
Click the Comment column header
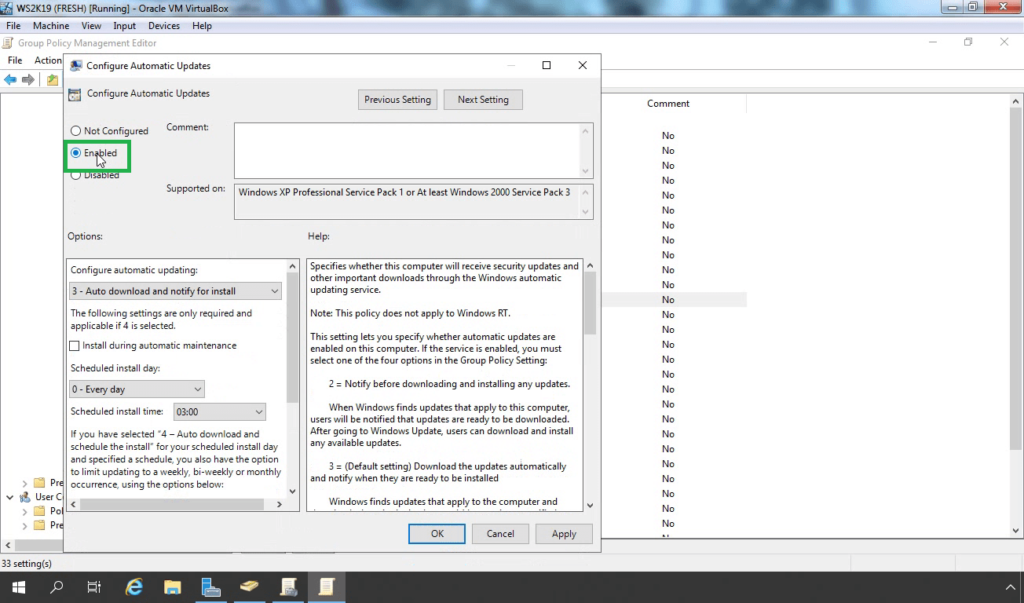point(668,103)
